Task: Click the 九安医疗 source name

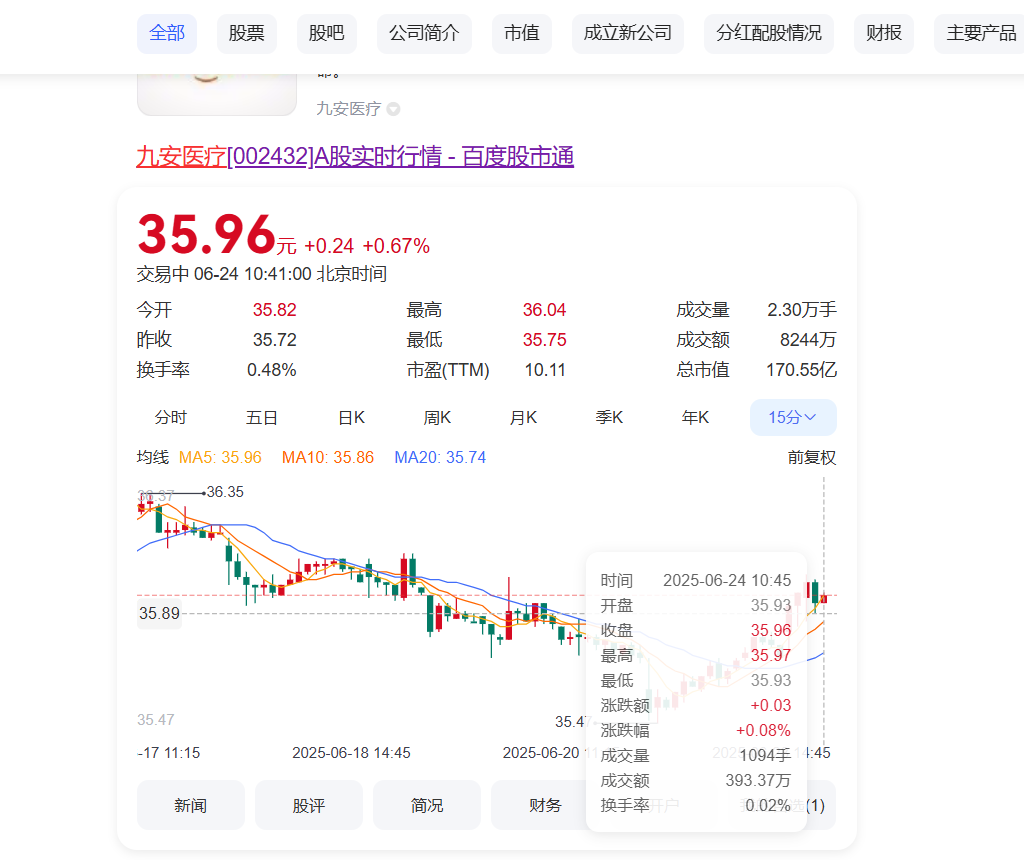Action: (x=348, y=109)
